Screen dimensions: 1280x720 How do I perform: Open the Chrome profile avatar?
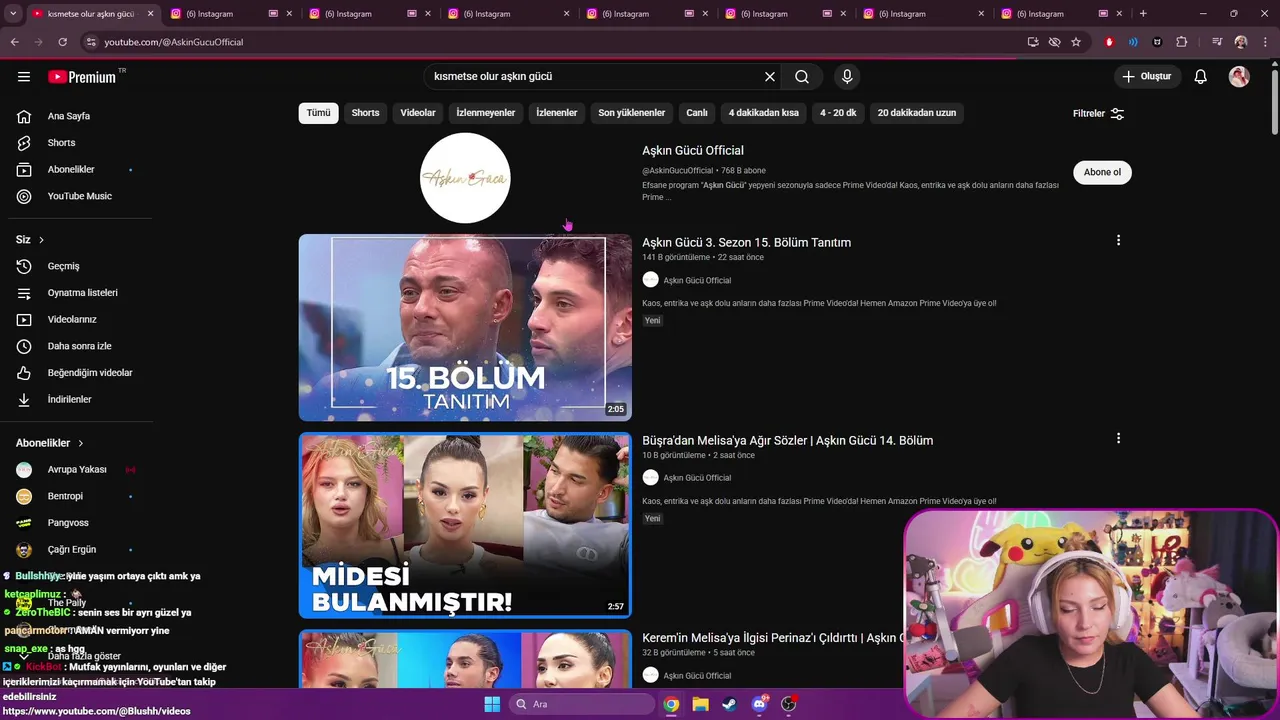point(1241,42)
